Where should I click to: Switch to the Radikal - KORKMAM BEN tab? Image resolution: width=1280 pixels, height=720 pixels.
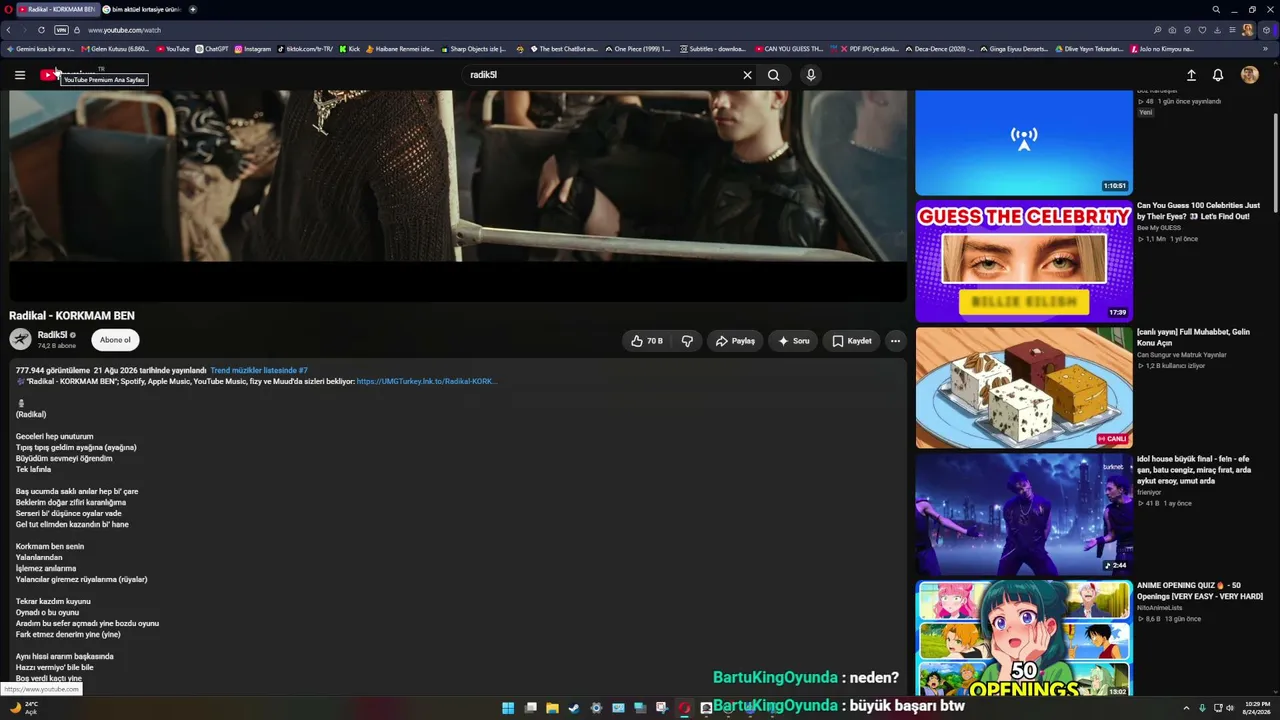[x=57, y=9]
